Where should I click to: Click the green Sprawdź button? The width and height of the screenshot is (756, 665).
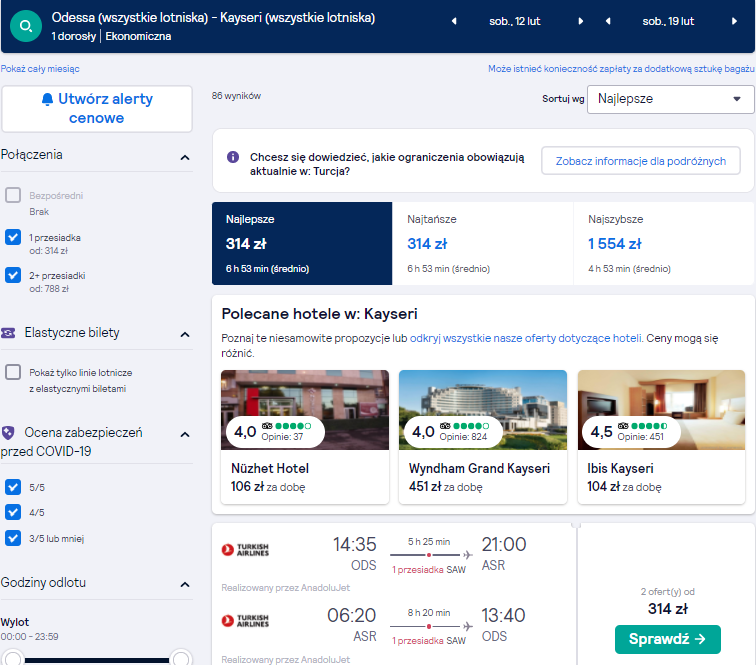click(x=668, y=639)
